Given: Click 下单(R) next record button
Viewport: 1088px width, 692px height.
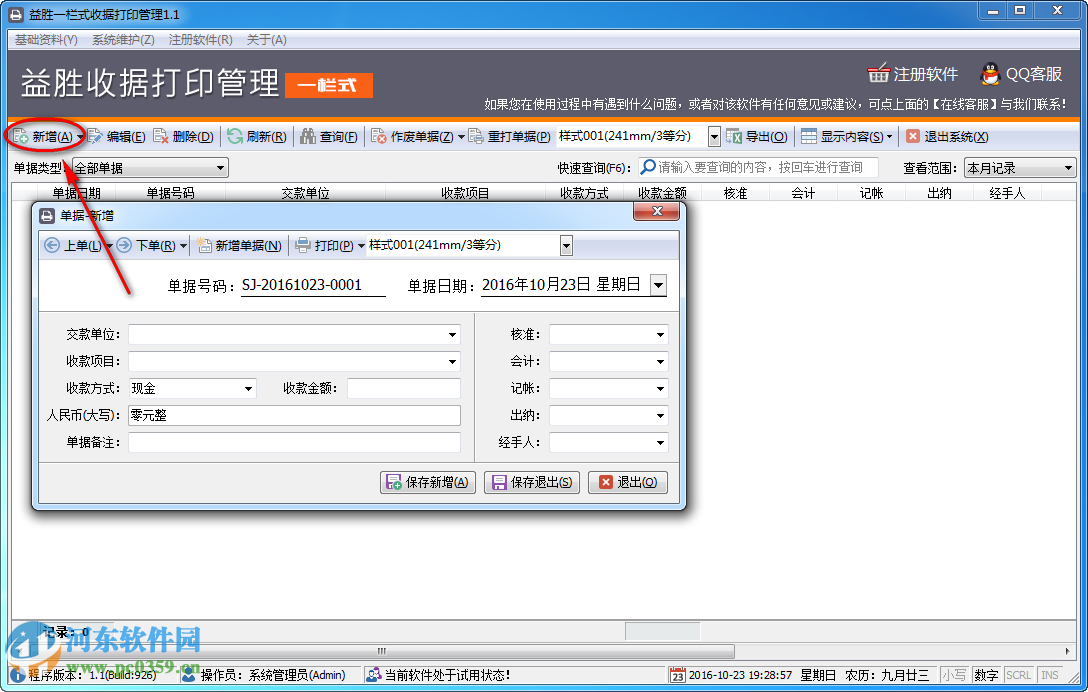Looking at the screenshot, I should point(146,245).
